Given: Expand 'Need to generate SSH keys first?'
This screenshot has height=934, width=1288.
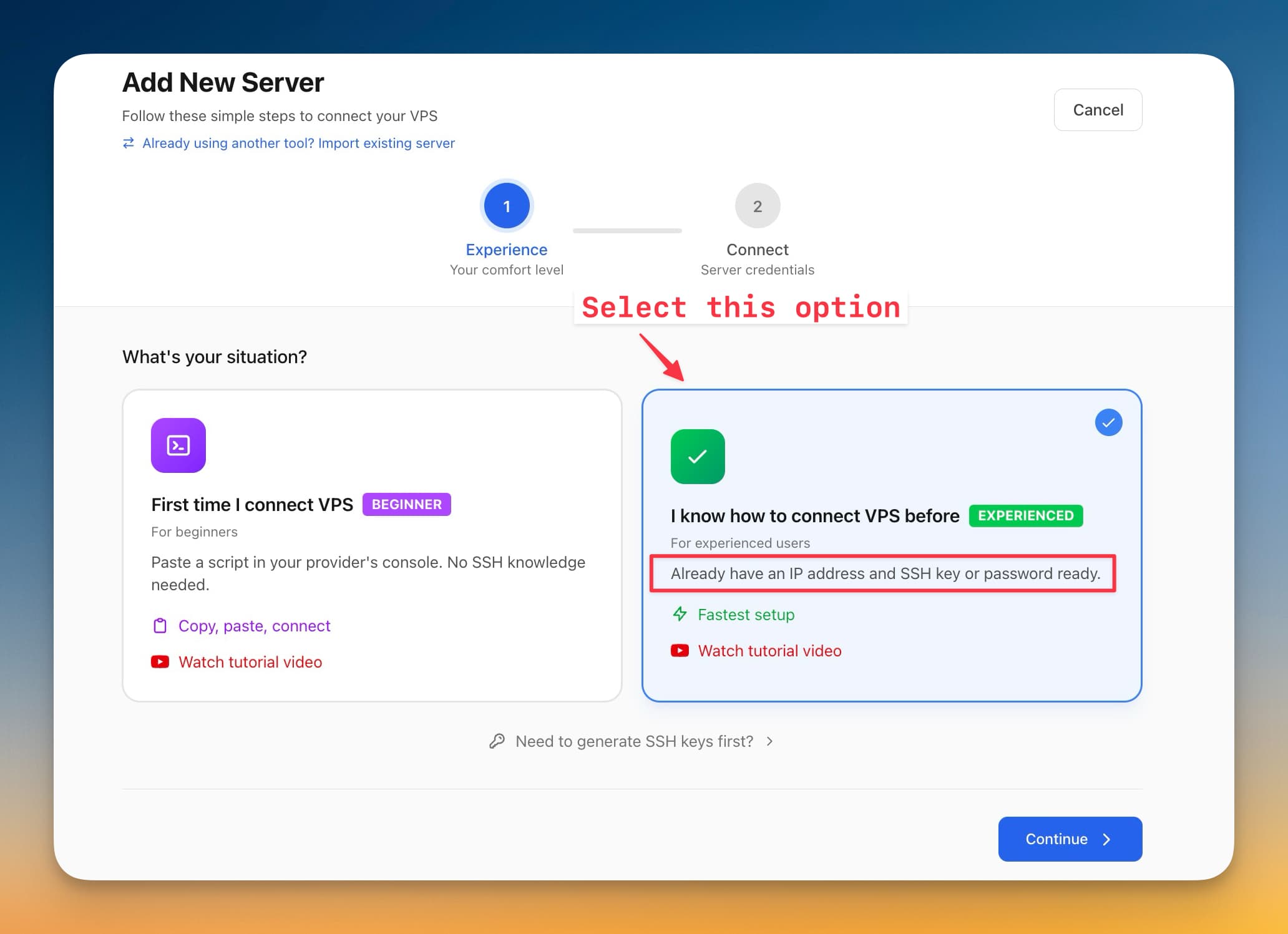Looking at the screenshot, I should 634,741.
